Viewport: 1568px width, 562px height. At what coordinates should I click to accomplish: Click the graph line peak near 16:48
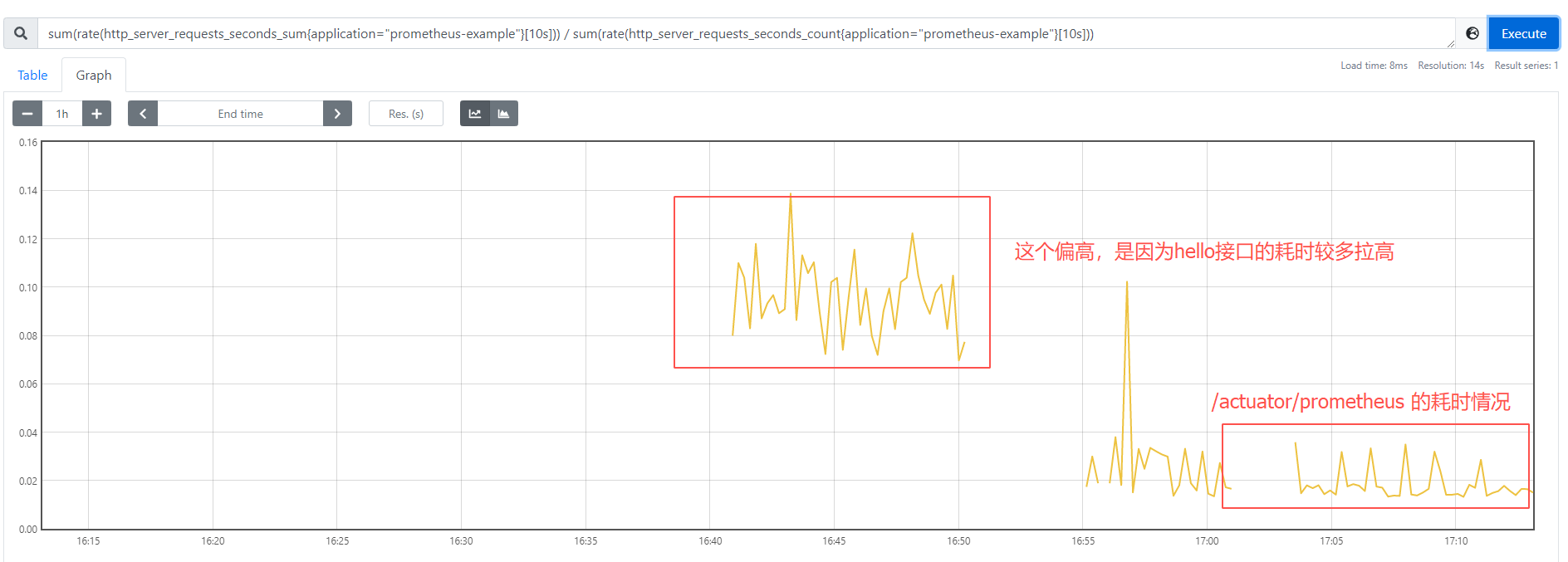[x=913, y=234]
